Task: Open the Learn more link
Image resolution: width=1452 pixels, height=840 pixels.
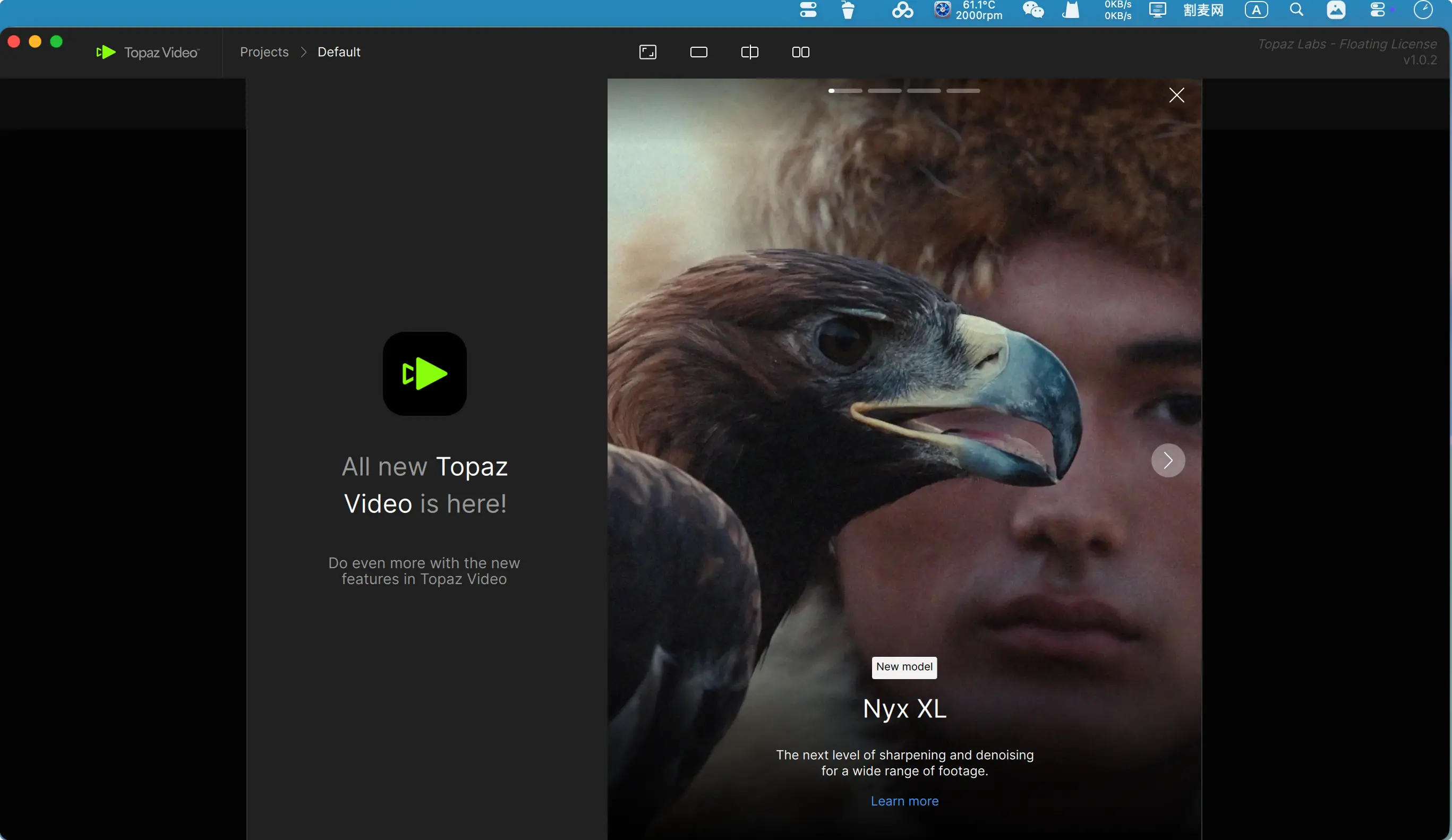Action: 904,801
